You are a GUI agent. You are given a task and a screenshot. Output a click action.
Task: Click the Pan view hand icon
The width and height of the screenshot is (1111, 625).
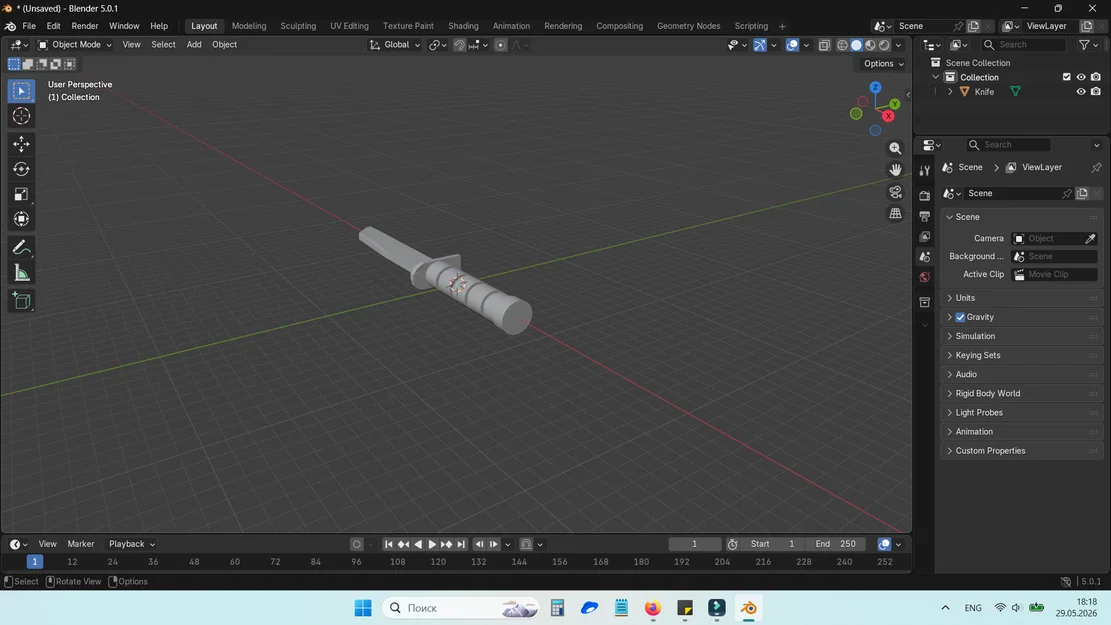click(896, 170)
